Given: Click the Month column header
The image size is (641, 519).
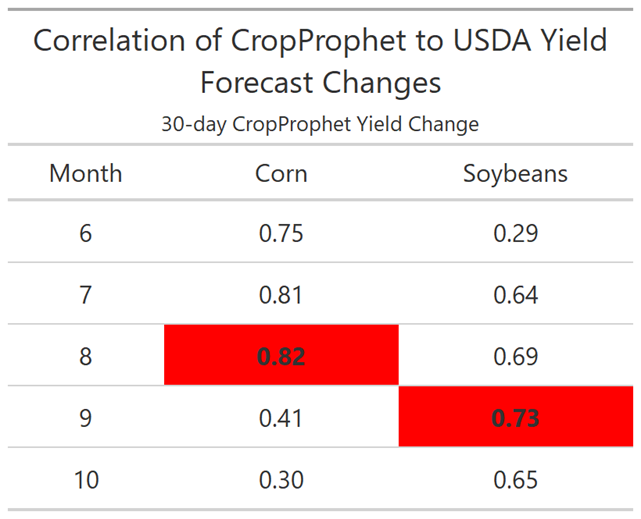Looking at the screenshot, I should point(86,173).
